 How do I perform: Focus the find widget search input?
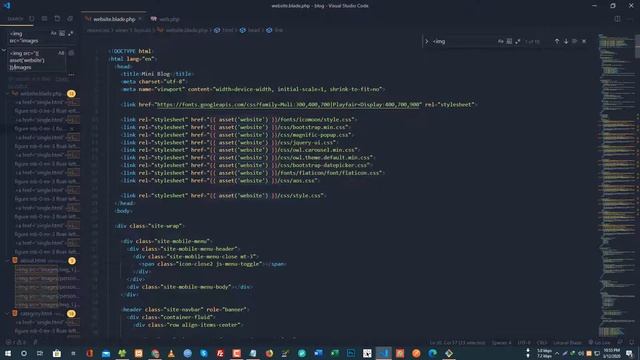coord(463,41)
